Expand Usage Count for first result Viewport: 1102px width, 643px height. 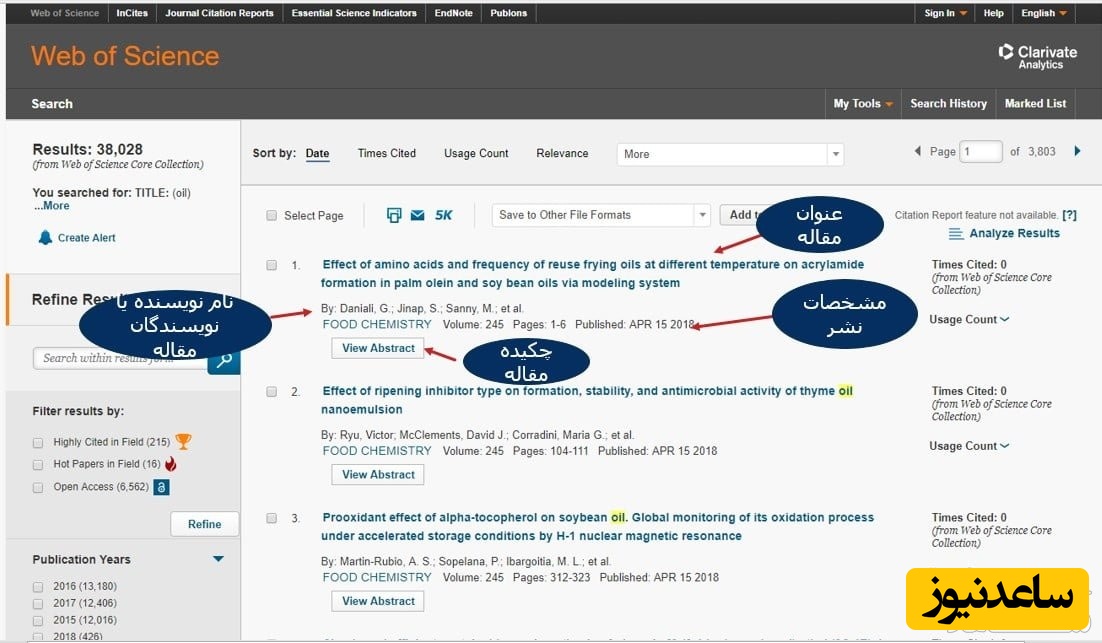coord(968,320)
